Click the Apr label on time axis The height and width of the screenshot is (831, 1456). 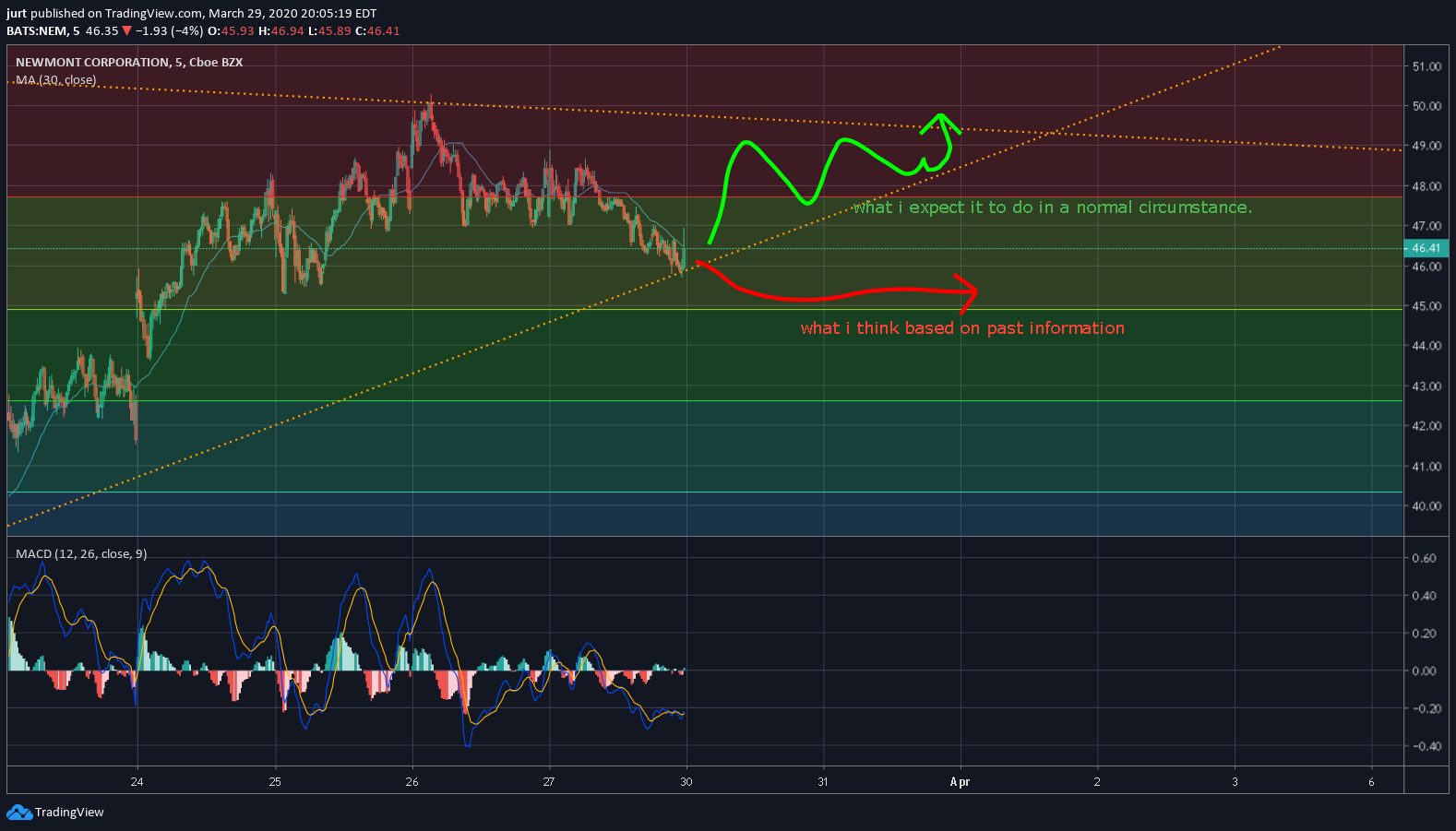click(961, 782)
